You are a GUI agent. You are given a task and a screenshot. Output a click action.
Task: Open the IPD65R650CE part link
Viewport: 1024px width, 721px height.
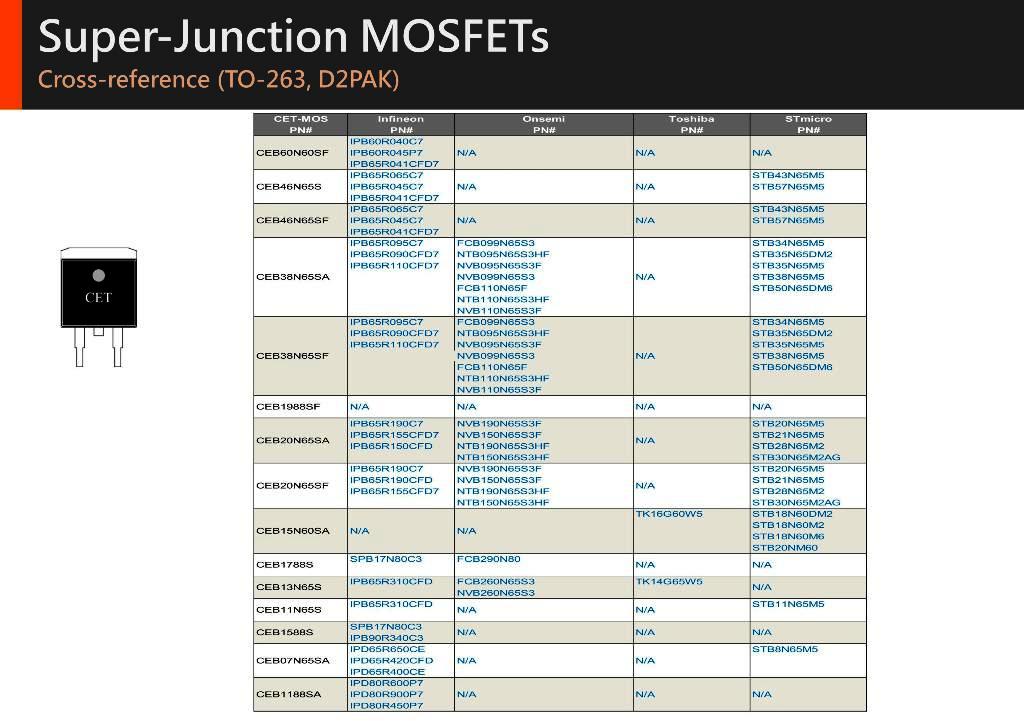point(387,649)
